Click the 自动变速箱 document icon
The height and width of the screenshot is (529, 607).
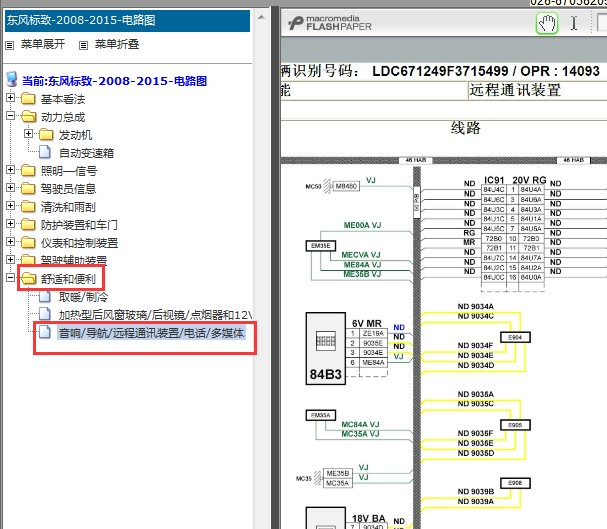click(45, 152)
